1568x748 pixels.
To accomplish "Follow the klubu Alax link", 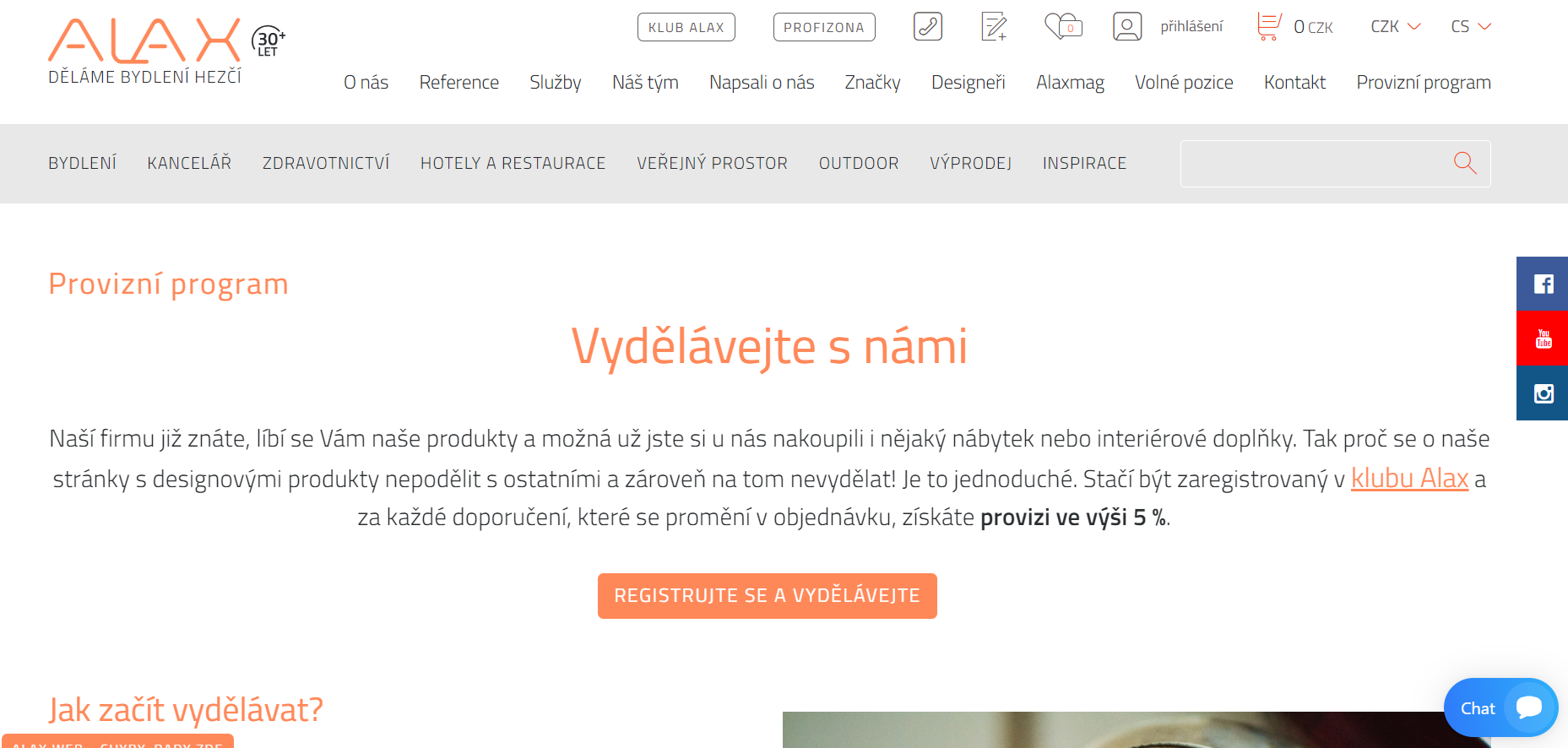I will tap(1409, 479).
